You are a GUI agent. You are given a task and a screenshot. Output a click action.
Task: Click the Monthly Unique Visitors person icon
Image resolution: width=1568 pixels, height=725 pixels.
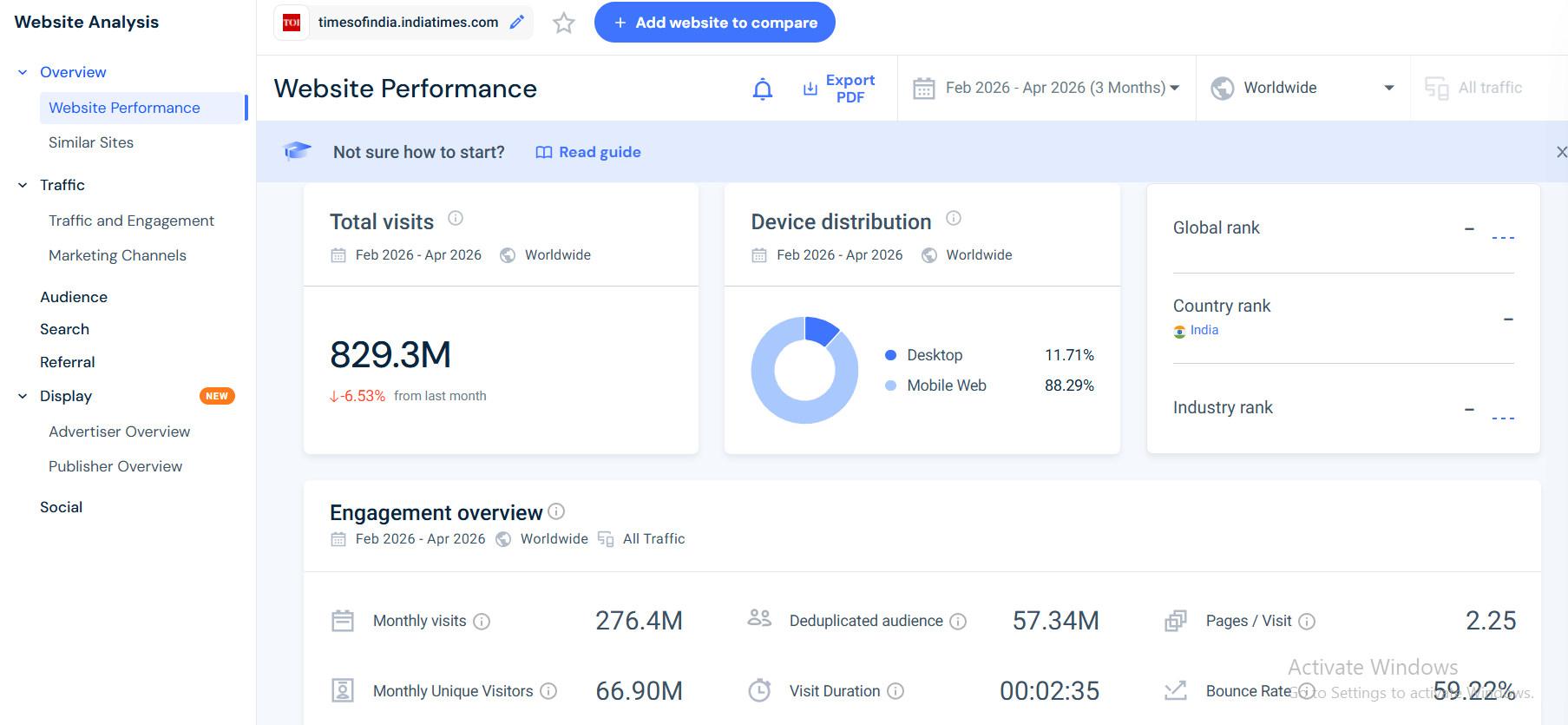(343, 690)
